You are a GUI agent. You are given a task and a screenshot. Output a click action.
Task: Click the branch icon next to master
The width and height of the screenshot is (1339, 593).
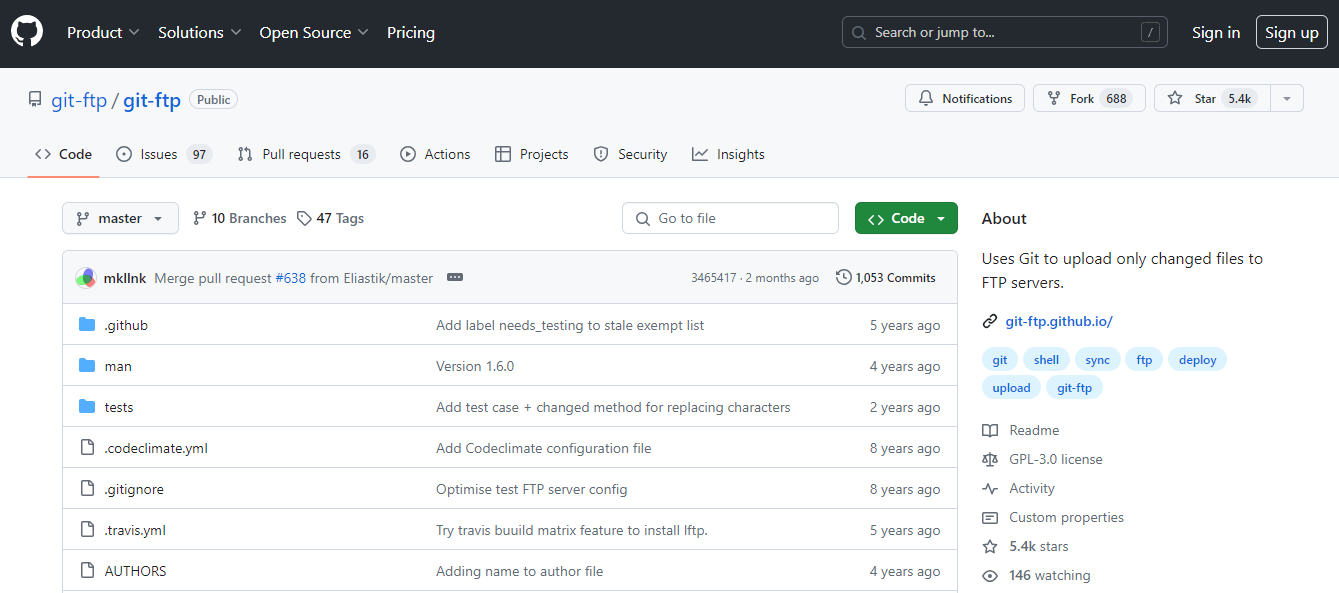click(x=84, y=217)
